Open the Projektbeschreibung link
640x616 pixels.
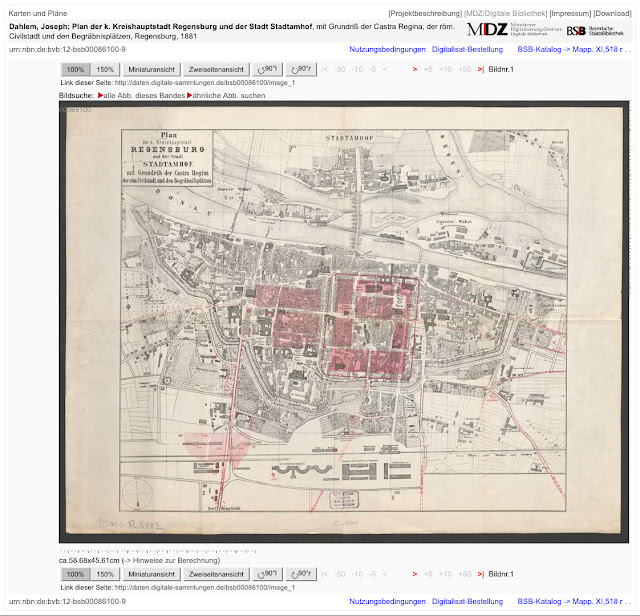point(425,13)
